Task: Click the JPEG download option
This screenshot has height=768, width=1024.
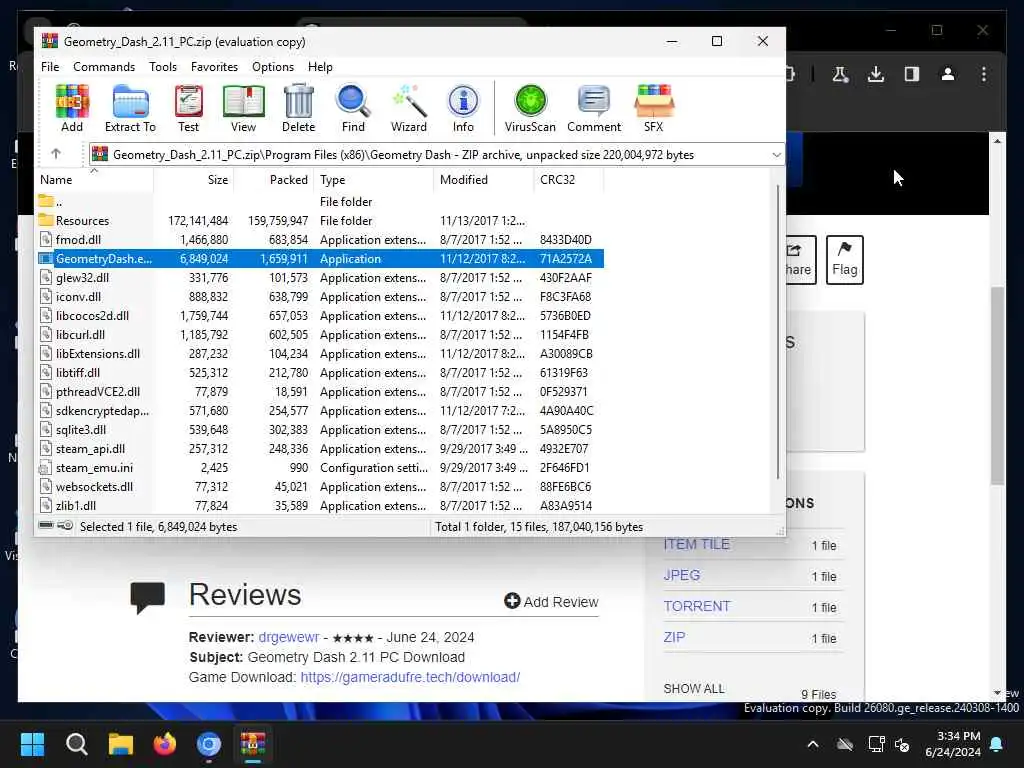Action: pos(681,575)
